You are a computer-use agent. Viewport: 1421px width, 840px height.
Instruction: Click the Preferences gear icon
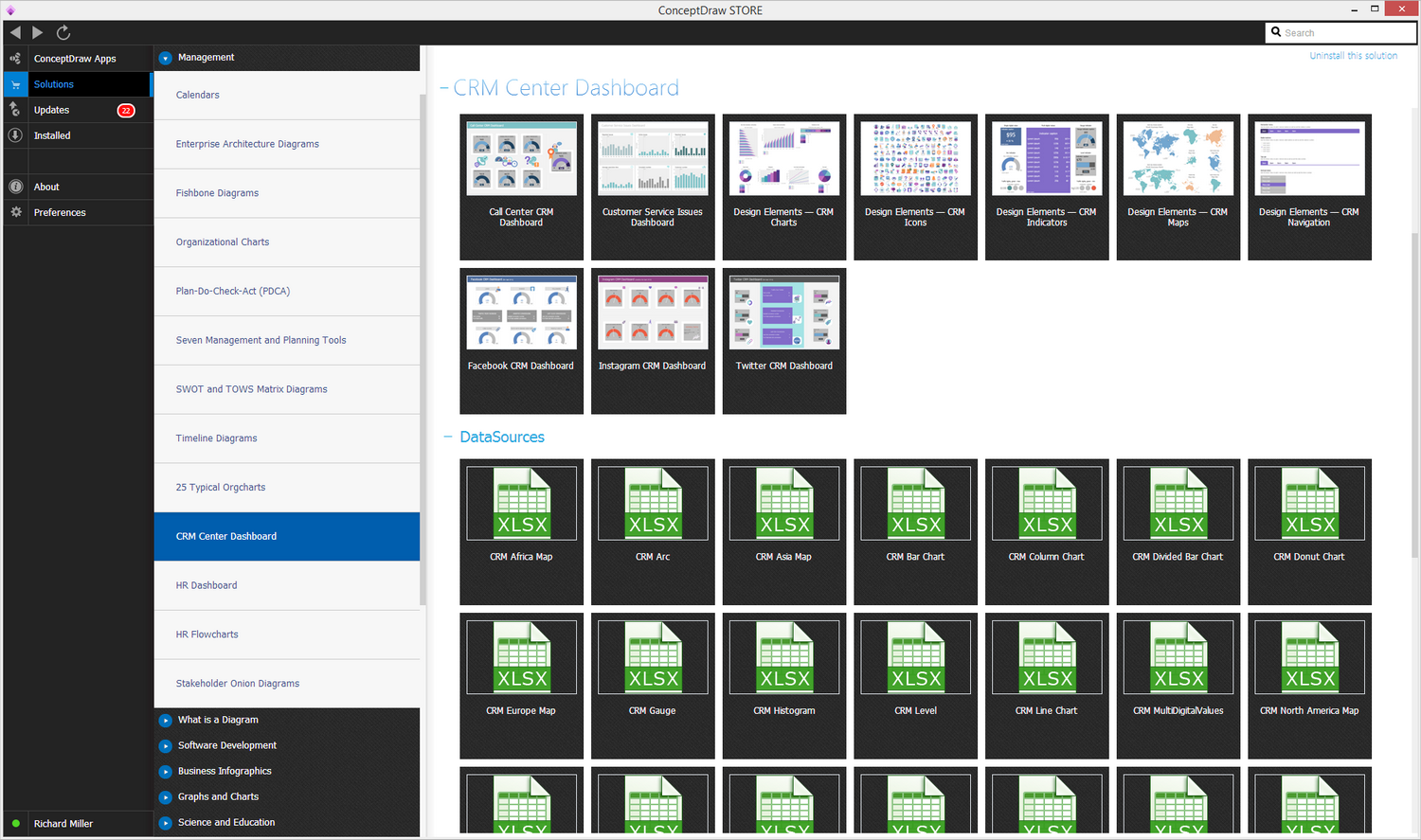[x=15, y=212]
